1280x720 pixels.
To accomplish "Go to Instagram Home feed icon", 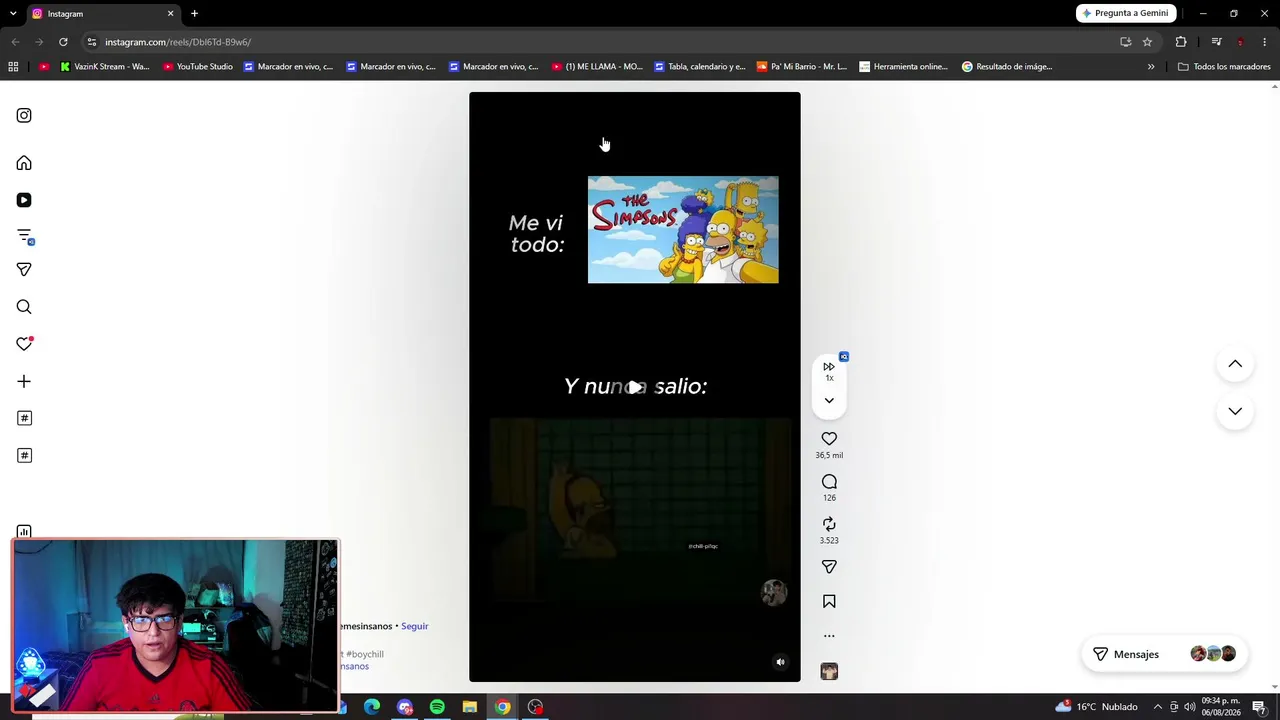I will pyautogui.click(x=24, y=163).
